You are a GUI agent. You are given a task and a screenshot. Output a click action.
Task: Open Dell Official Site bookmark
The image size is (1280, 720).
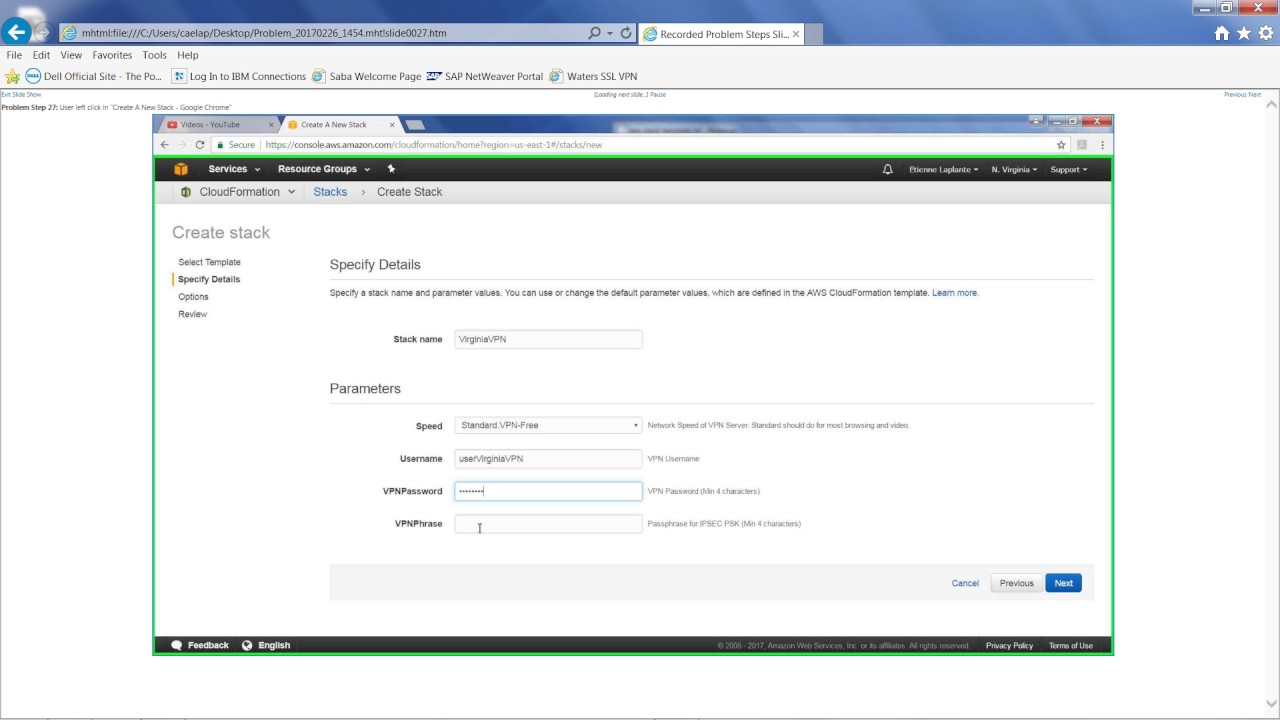point(93,76)
